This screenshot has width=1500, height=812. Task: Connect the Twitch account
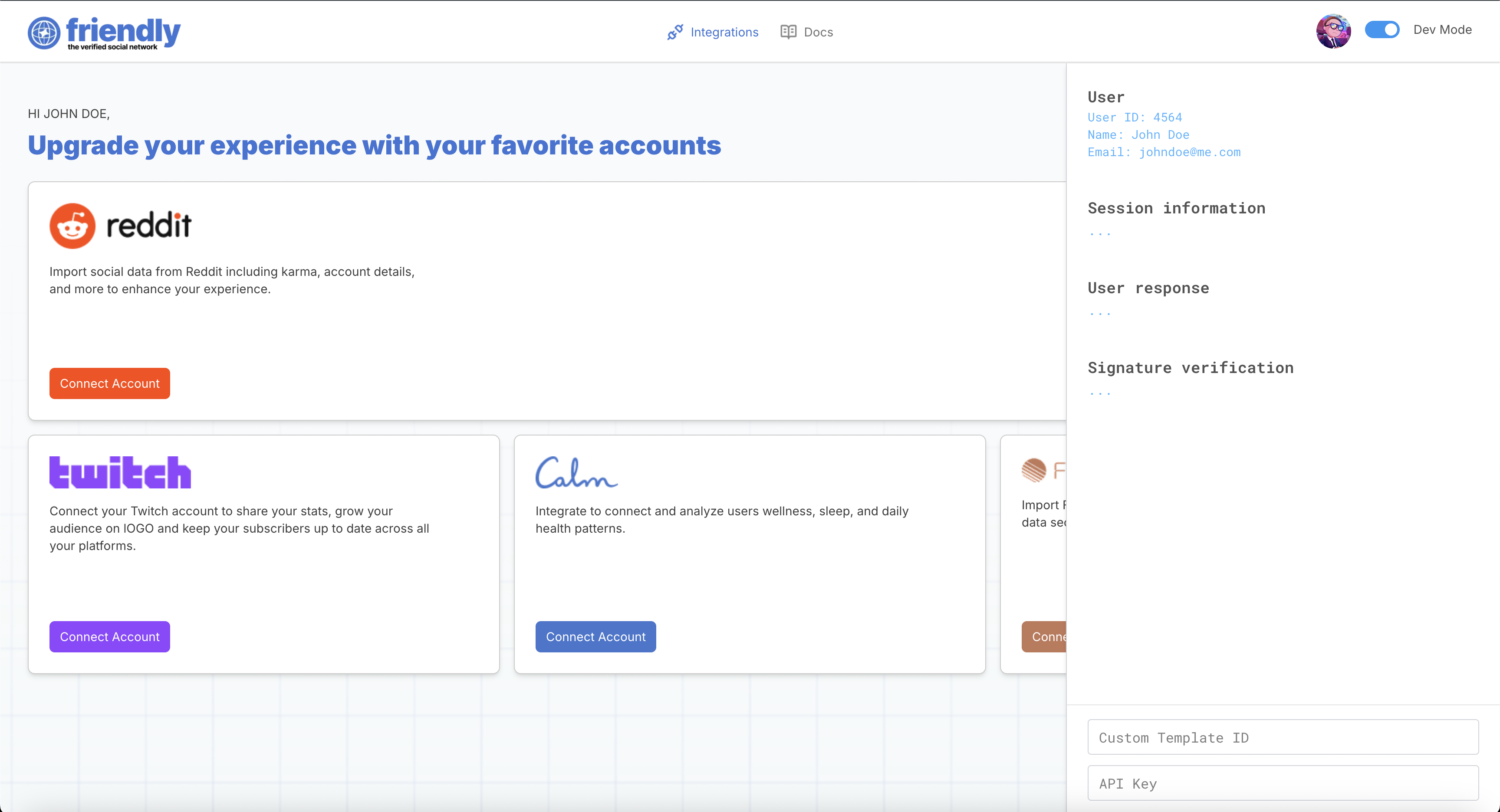point(109,637)
